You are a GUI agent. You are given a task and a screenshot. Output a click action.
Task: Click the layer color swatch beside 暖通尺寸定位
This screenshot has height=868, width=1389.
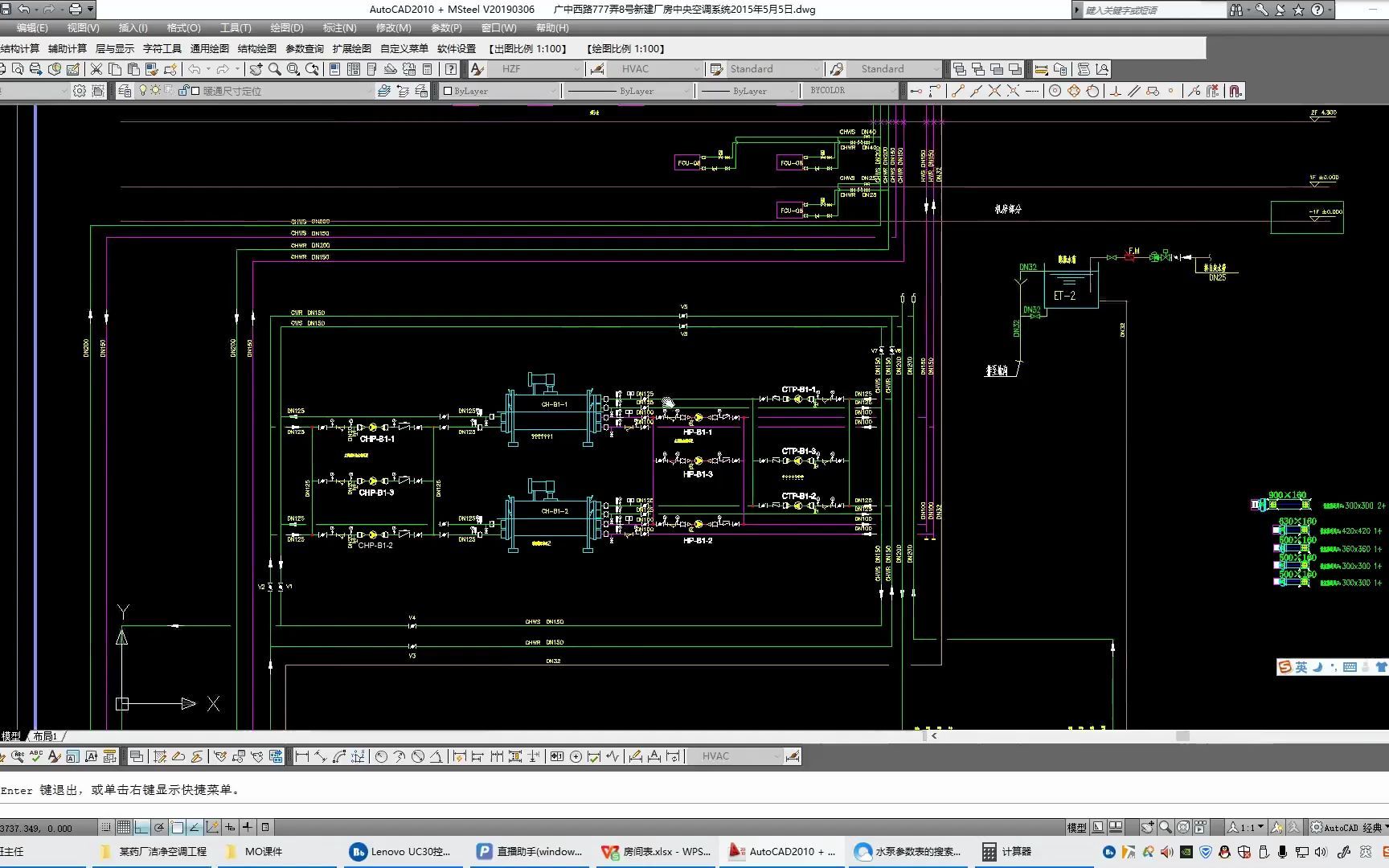195,91
